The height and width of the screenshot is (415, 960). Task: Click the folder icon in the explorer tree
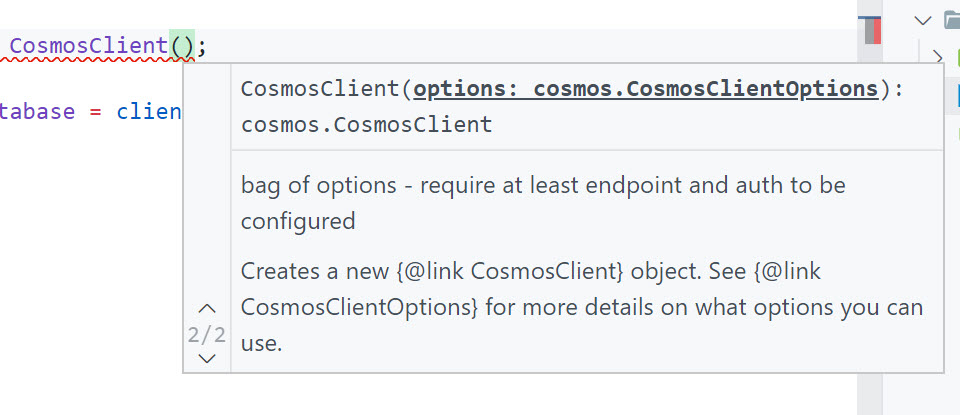(x=951, y=19)
